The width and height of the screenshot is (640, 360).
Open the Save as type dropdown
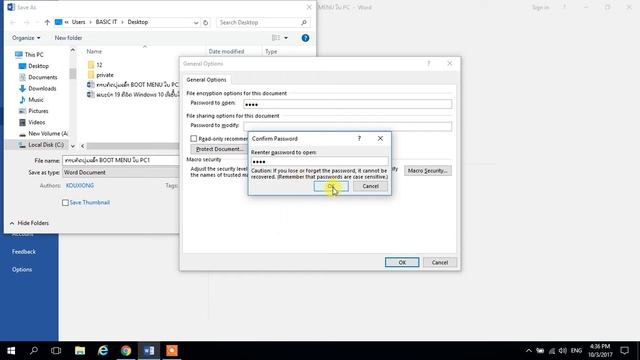121,173
